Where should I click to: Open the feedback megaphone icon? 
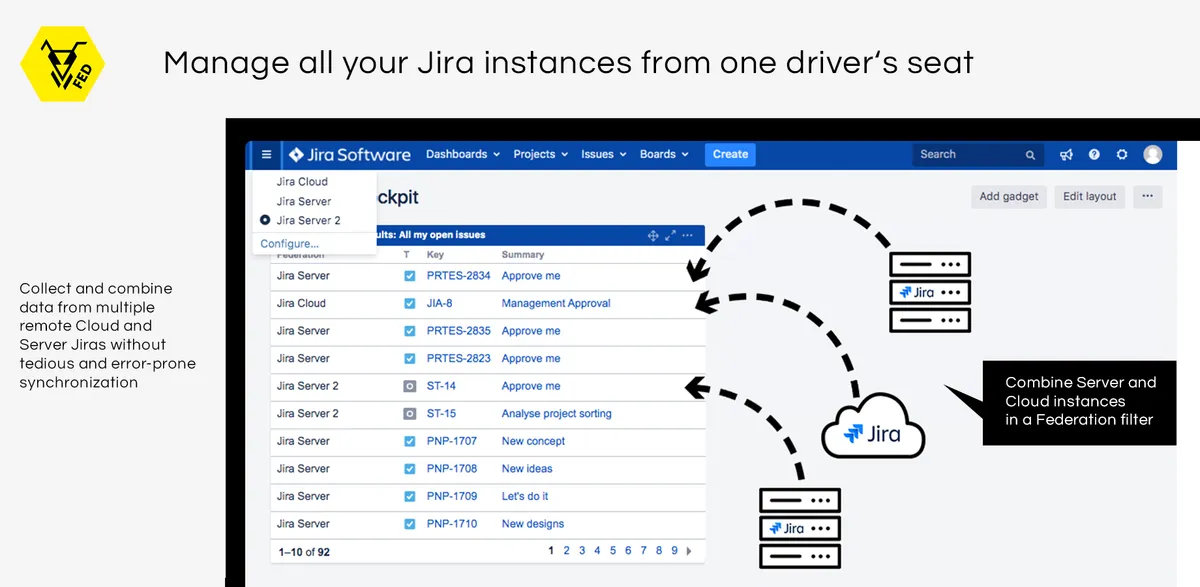(1066, 154)
